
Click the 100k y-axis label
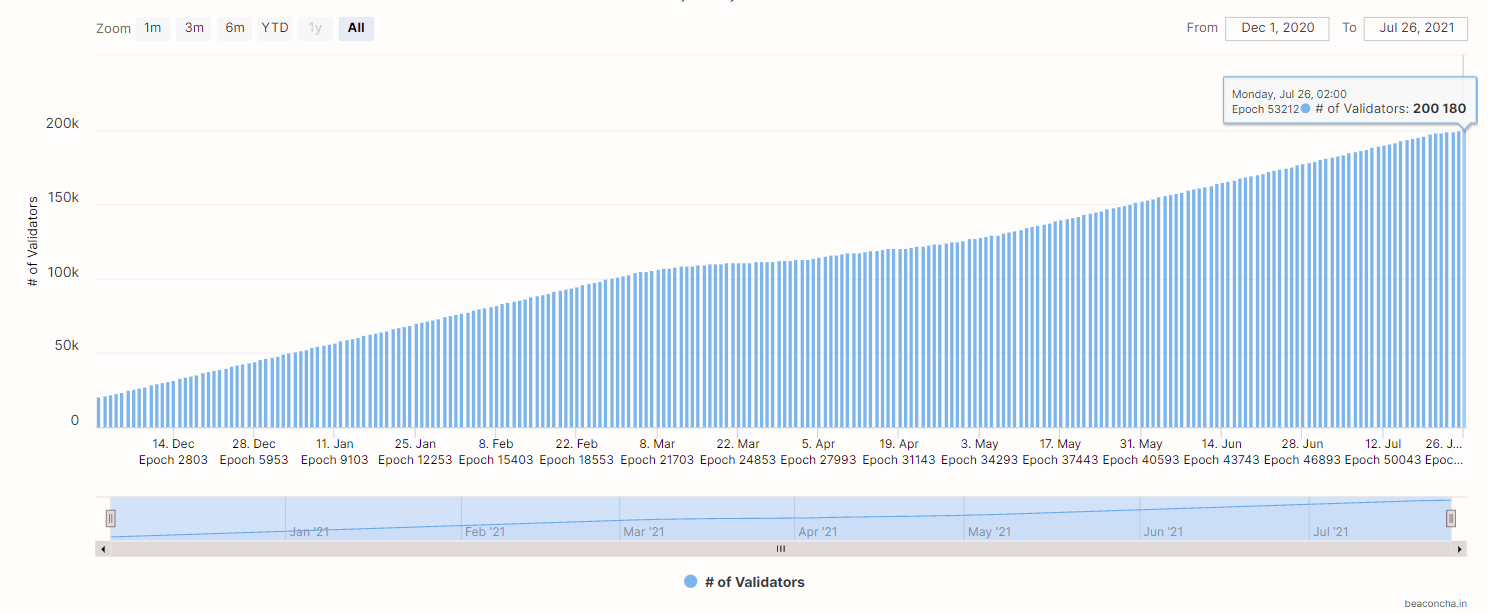[62, 272]
